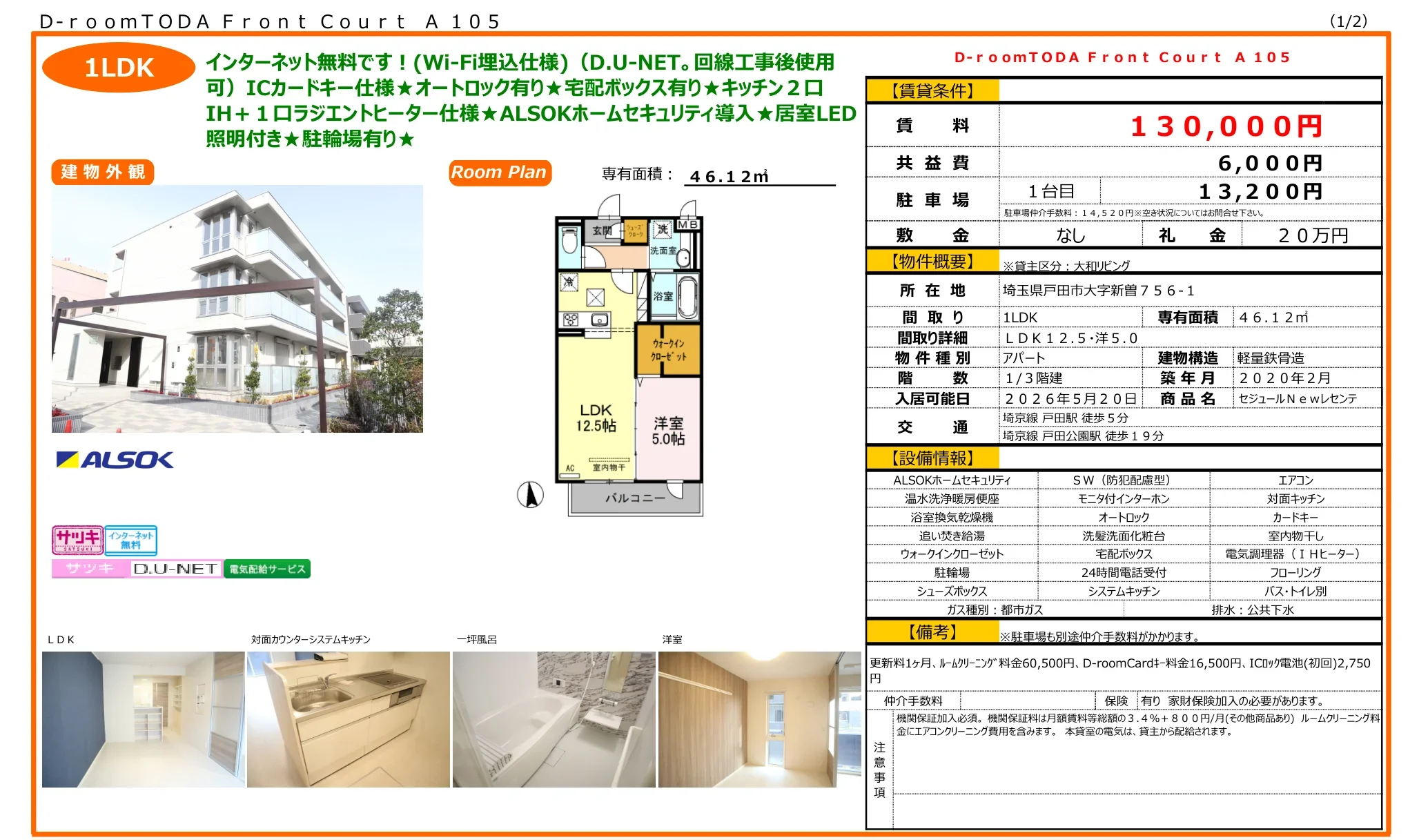This screenshot has height=840, width=1419.
Task: Click the Room Plan orange label
Action: point(499,172)
